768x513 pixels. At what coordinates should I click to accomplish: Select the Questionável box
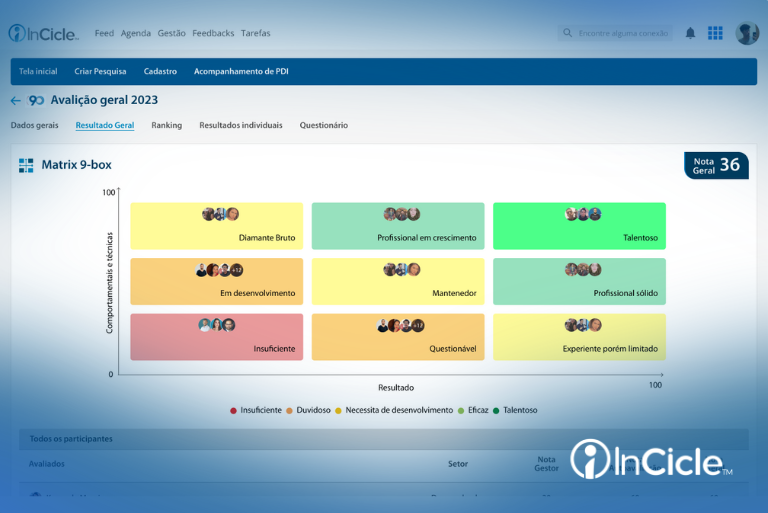398,337
